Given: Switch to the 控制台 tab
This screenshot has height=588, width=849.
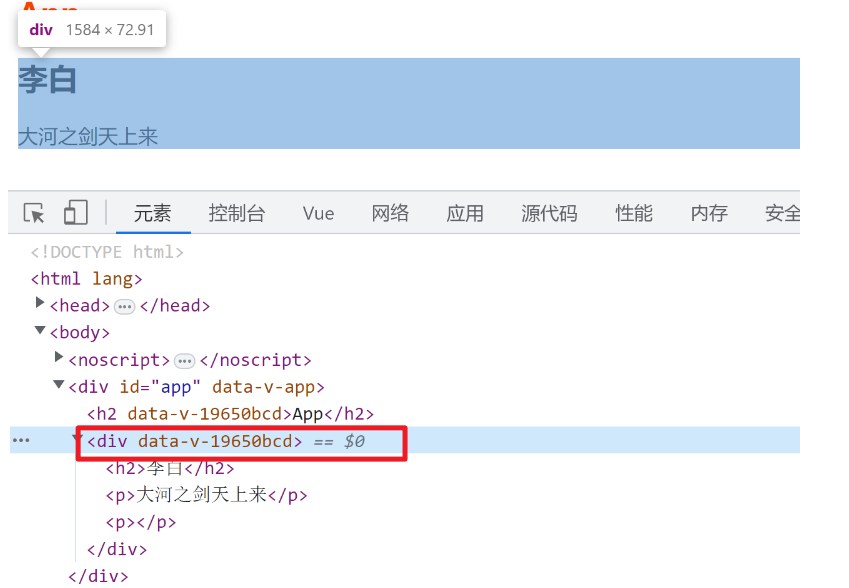Looking at the screenshot, I should click(237, 213).
